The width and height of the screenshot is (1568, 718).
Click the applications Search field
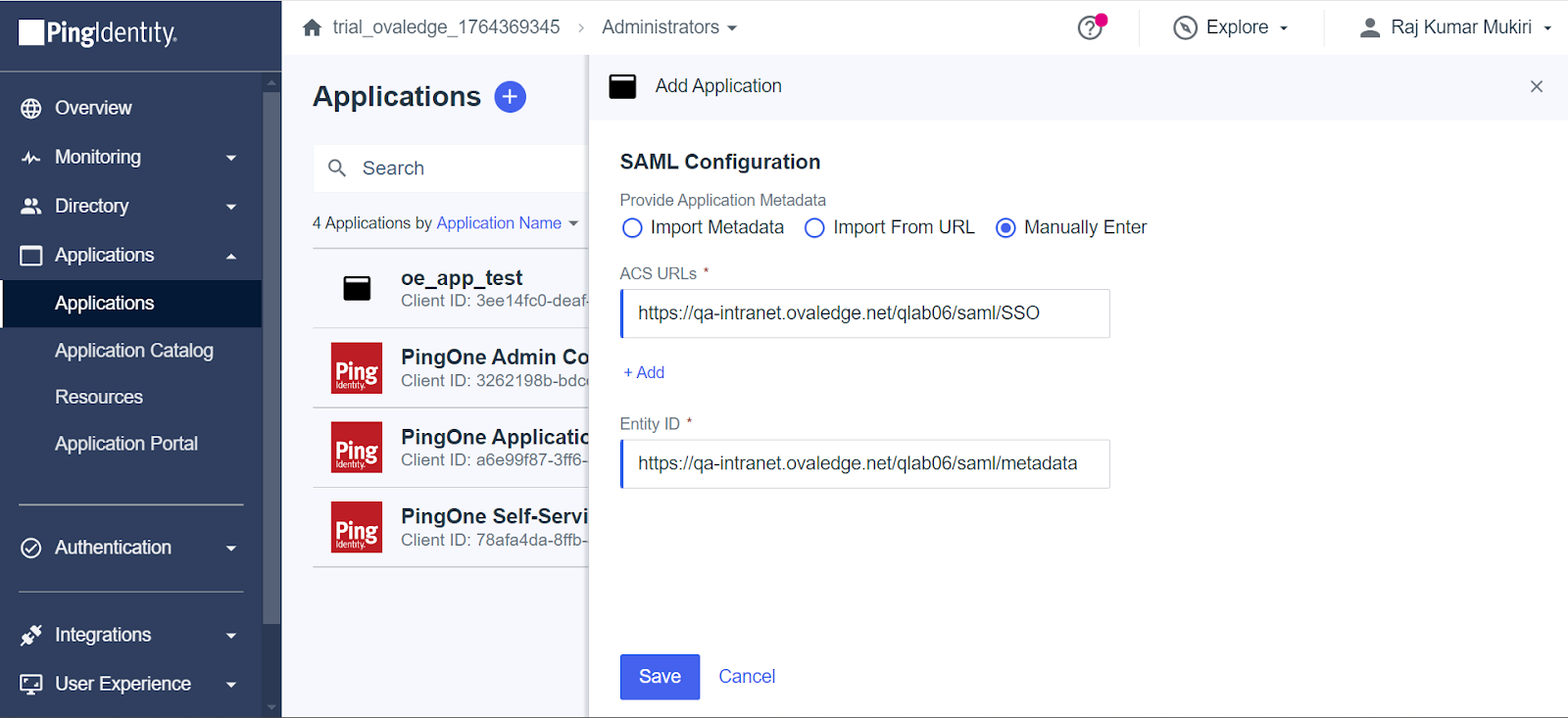(x=451, y=168)
